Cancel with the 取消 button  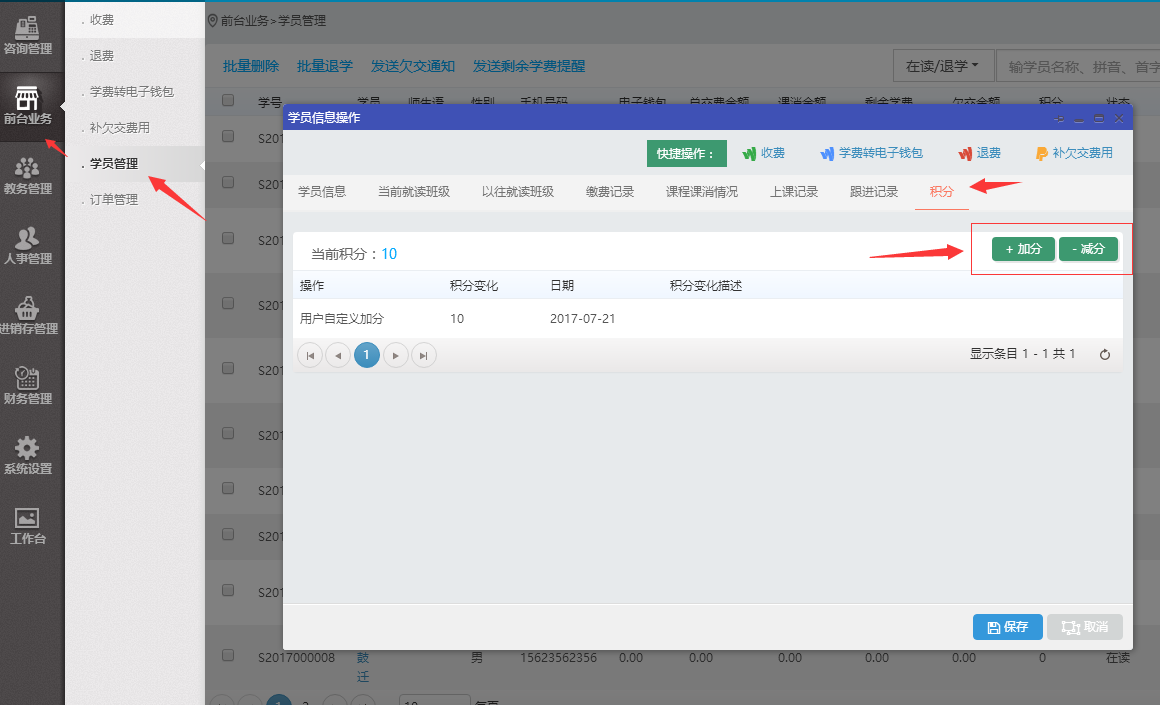point(1085,627)
